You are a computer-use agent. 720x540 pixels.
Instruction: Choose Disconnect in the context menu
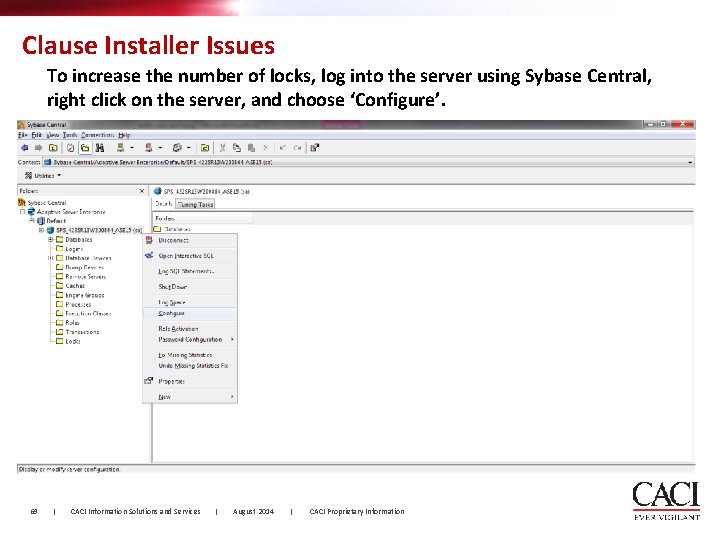tap(190, 240)
